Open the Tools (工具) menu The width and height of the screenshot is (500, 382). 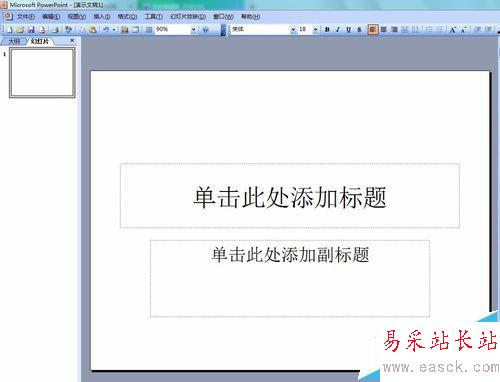(x=153, y=16)
